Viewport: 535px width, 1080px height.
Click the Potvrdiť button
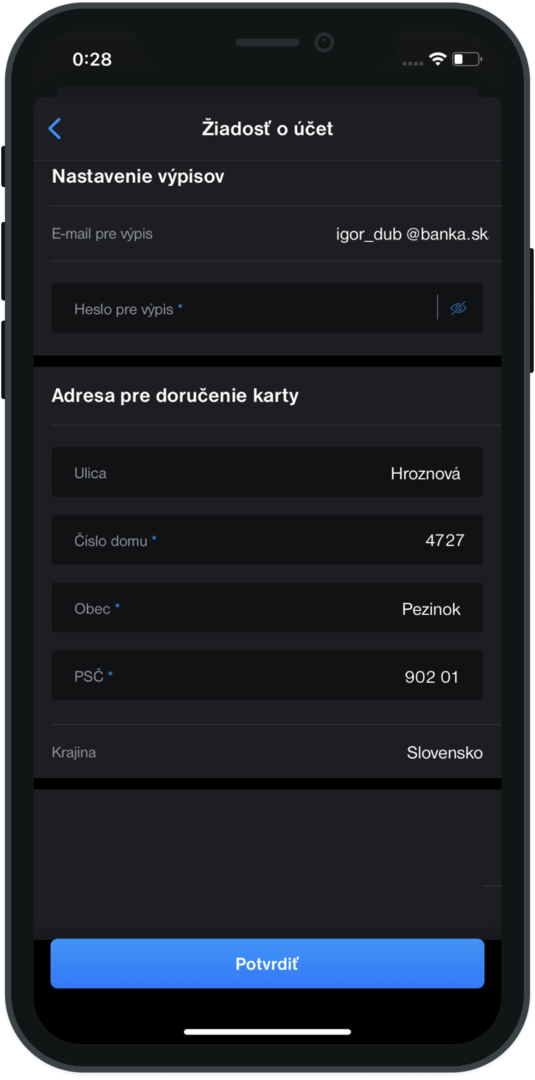(267, 964)
